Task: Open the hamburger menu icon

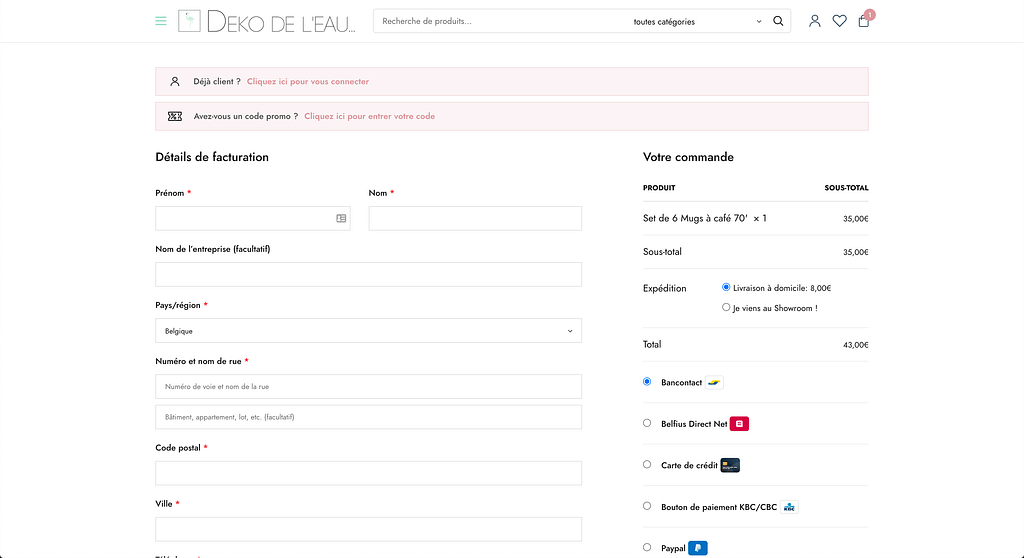Action: pos(161,21)
